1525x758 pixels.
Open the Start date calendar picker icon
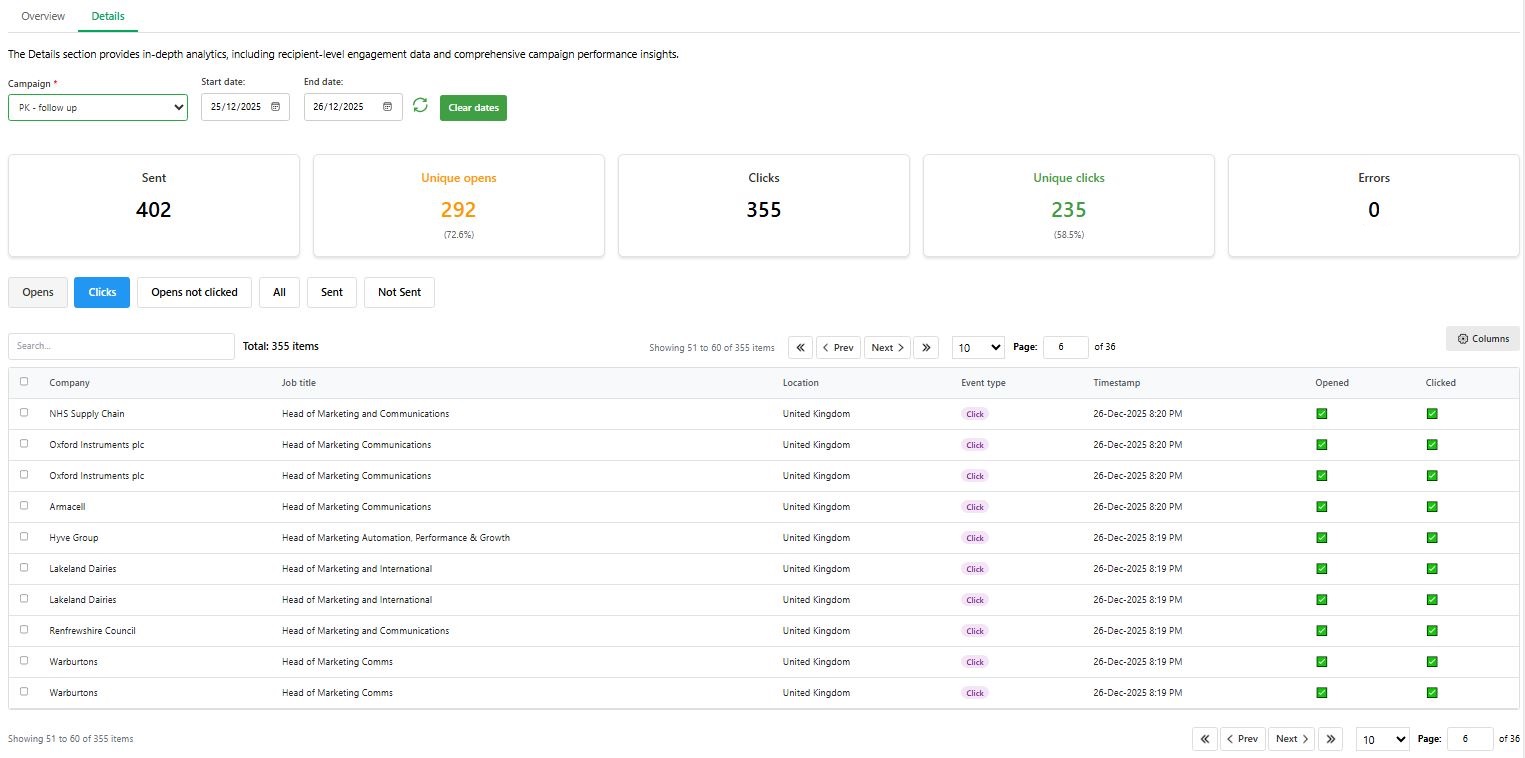tap(275, 107)
